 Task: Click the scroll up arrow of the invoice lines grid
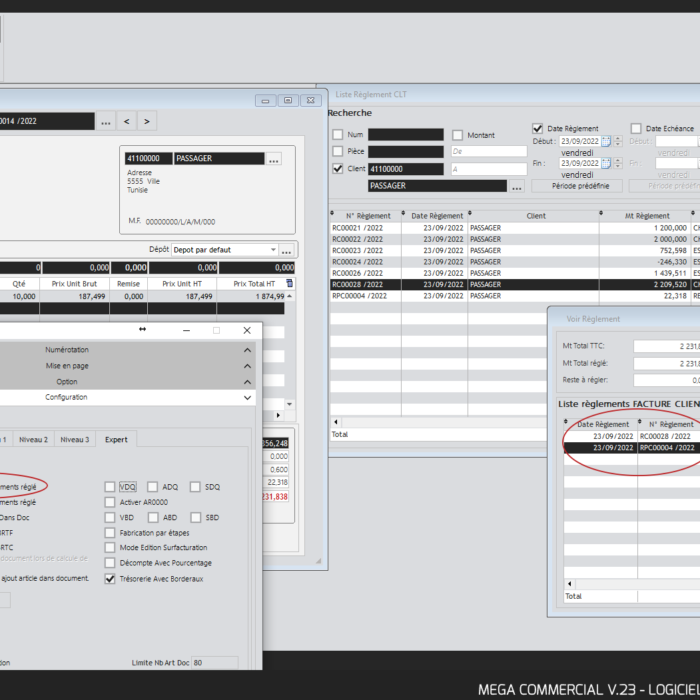(x=289, y=296)
